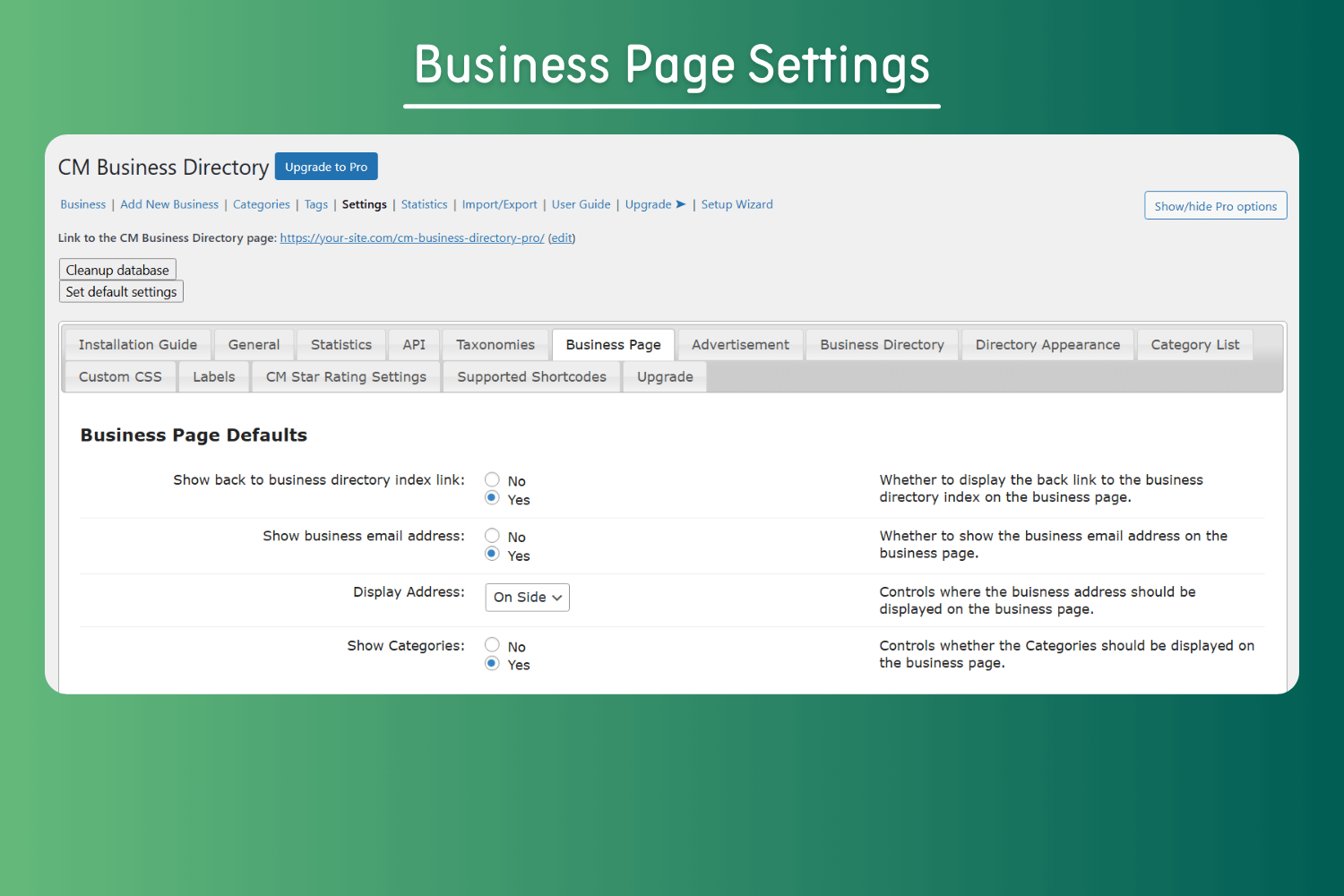Open the Upgrade settings tab
The width and height of the screenshot is (1344, 896).
665,377
